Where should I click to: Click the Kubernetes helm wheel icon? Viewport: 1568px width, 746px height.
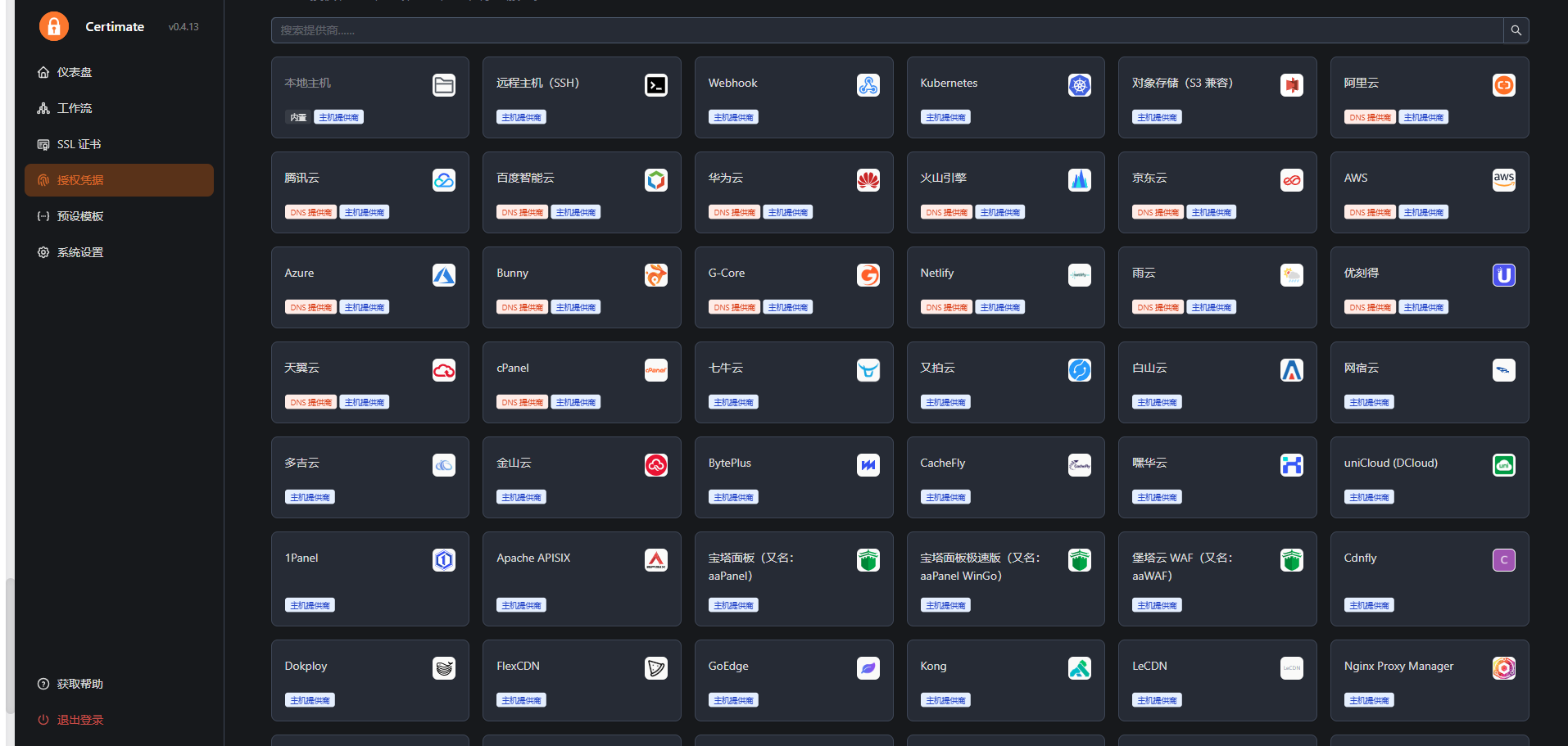point(1079,85)
